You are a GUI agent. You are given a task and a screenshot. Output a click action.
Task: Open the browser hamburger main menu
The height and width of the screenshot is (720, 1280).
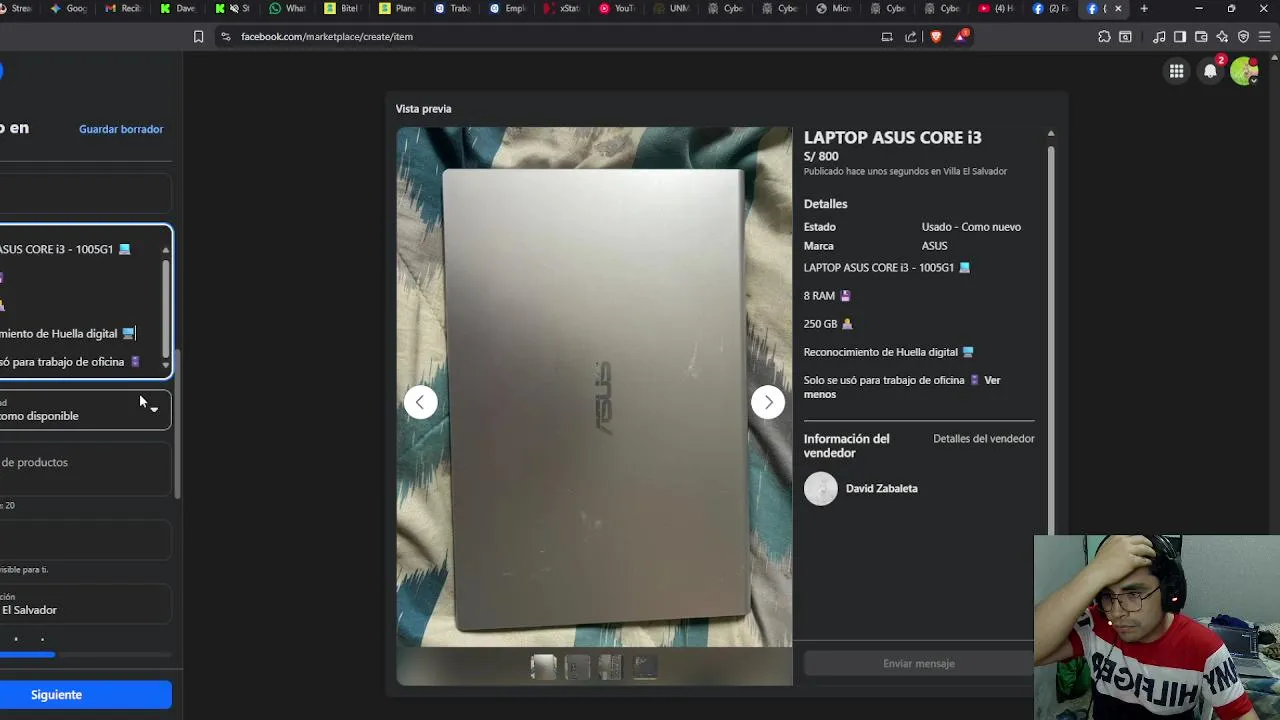pyautogui.click(x=1265, y=37)
